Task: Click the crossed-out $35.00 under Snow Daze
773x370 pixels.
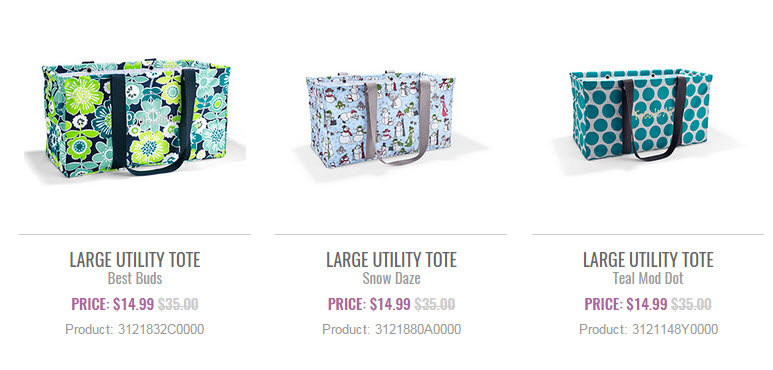Action: click(x=435, y=304)
